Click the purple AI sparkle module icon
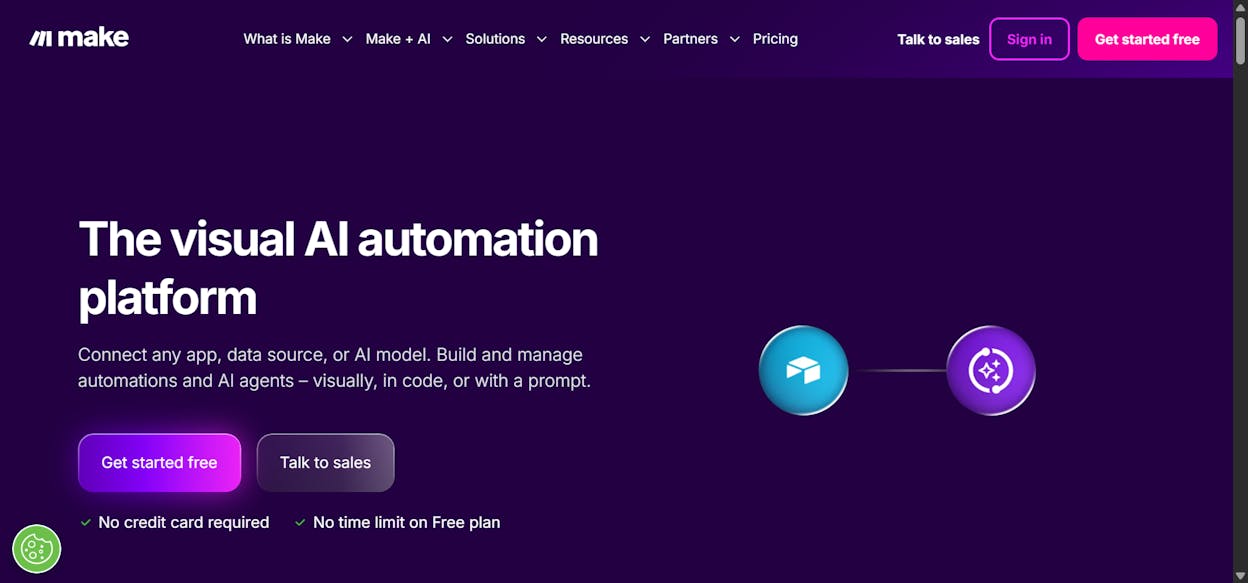 tap(991, 371)
